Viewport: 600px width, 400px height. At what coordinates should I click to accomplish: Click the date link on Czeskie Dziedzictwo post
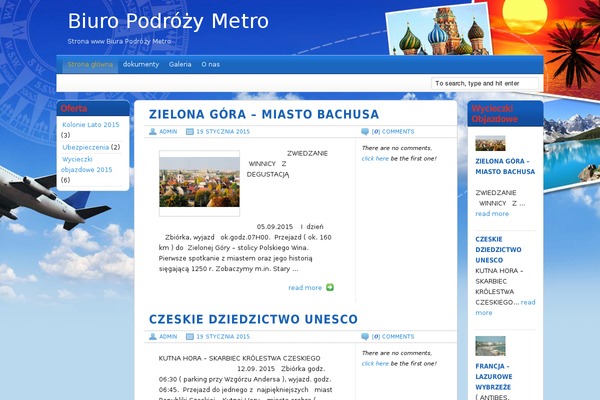click(x=223, y=336)
